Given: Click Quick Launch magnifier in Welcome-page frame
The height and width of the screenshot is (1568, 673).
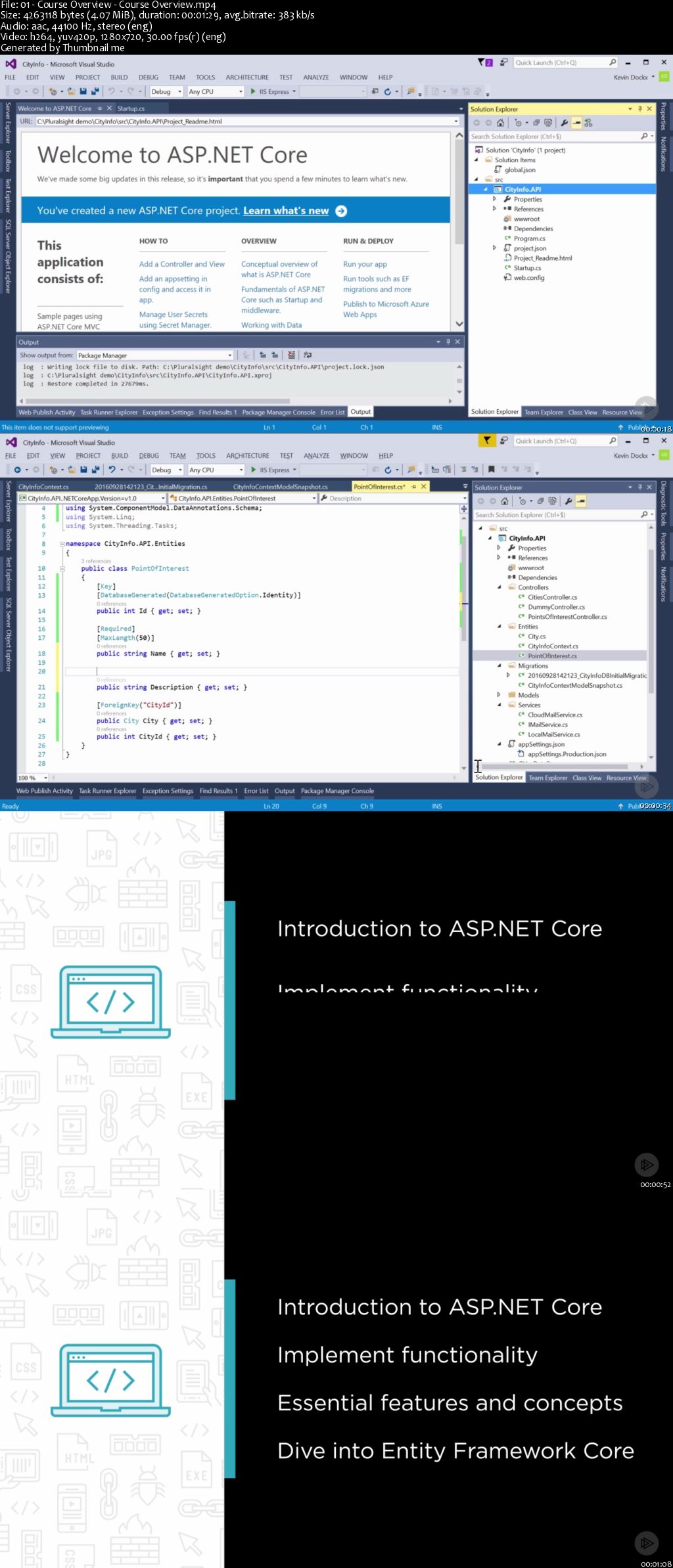Looking at the screenshot, I should (x=613, y=62).
